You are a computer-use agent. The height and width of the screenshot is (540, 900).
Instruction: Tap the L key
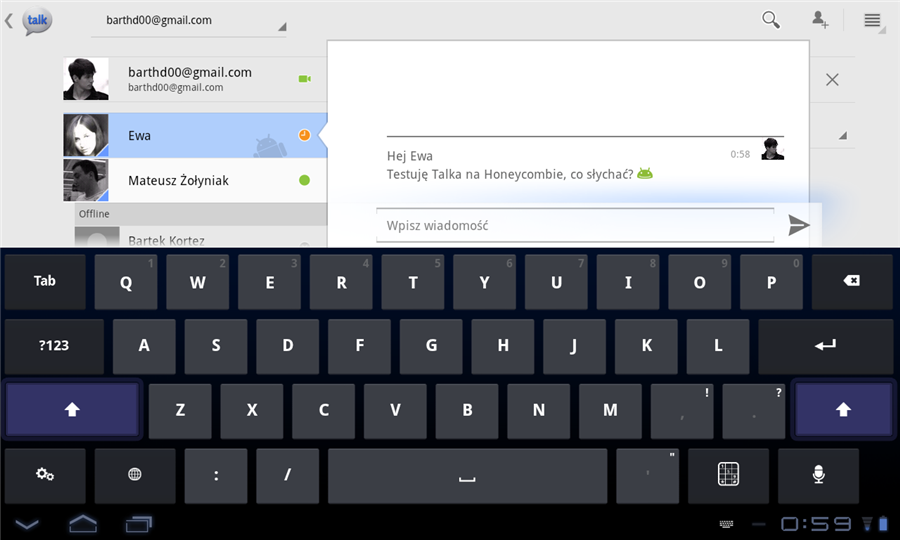point(718,346)
